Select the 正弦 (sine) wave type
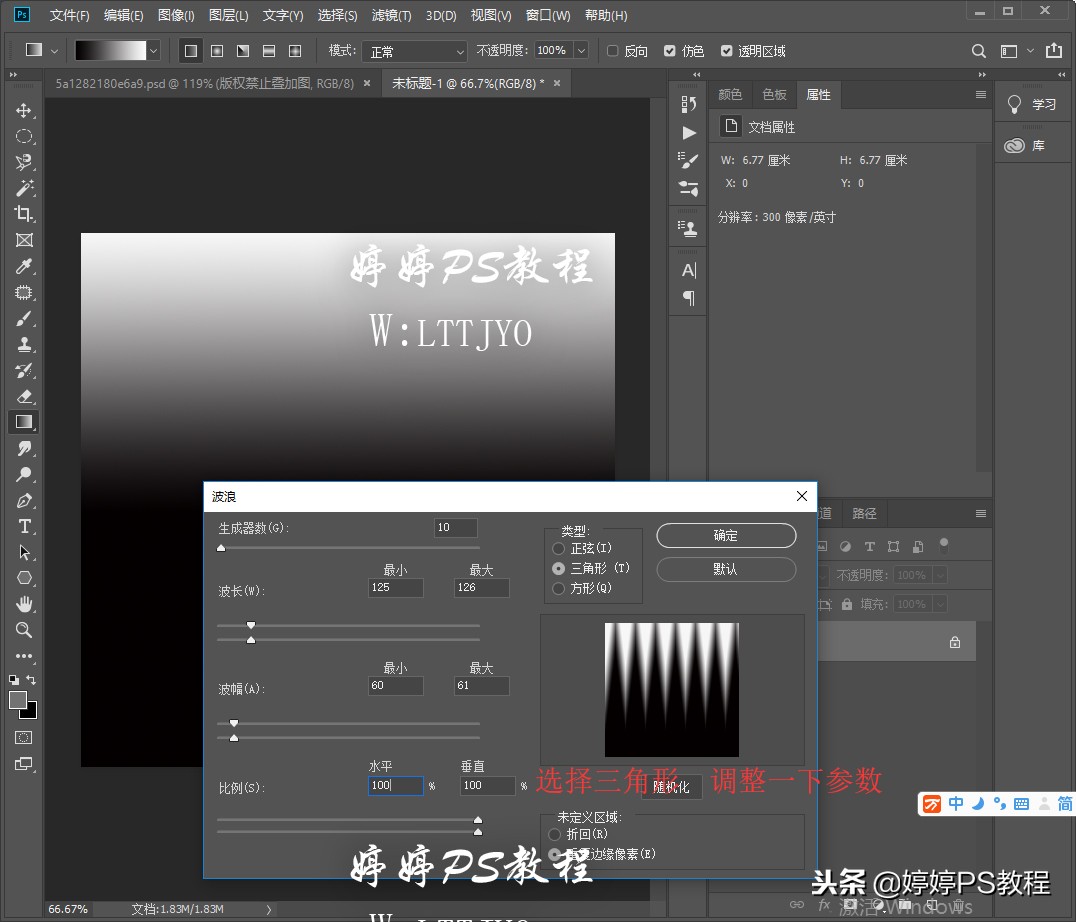1076x922 pixels. 559,549
